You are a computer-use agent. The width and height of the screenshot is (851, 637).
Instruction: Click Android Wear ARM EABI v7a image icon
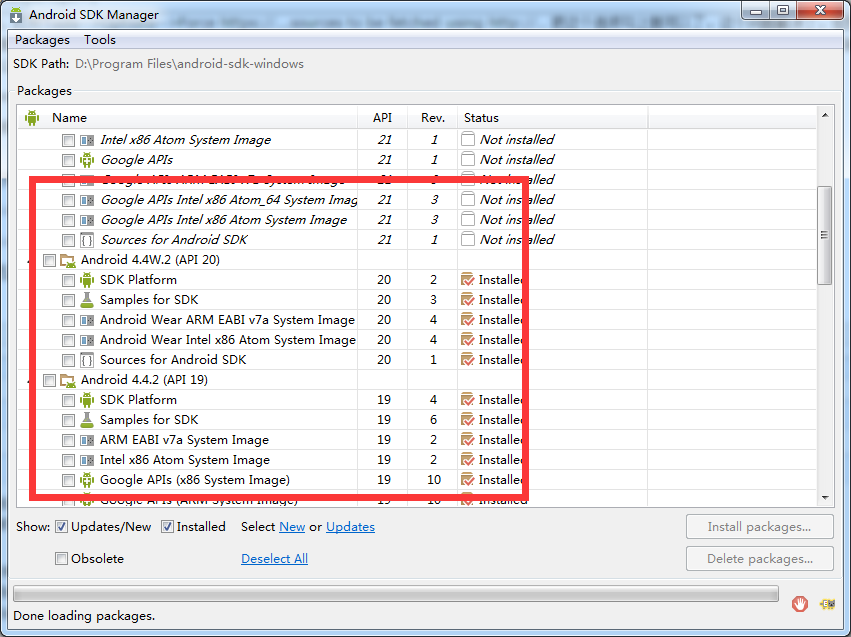click(x=87, y=320)
